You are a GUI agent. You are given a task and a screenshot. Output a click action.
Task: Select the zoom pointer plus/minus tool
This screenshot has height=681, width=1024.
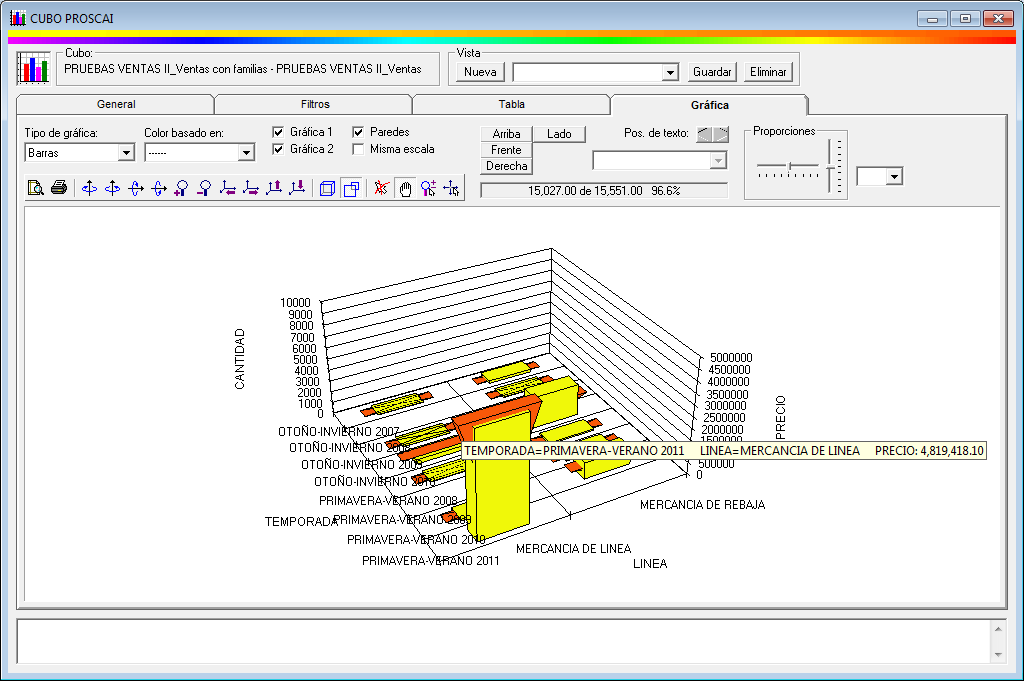(428, 189)
